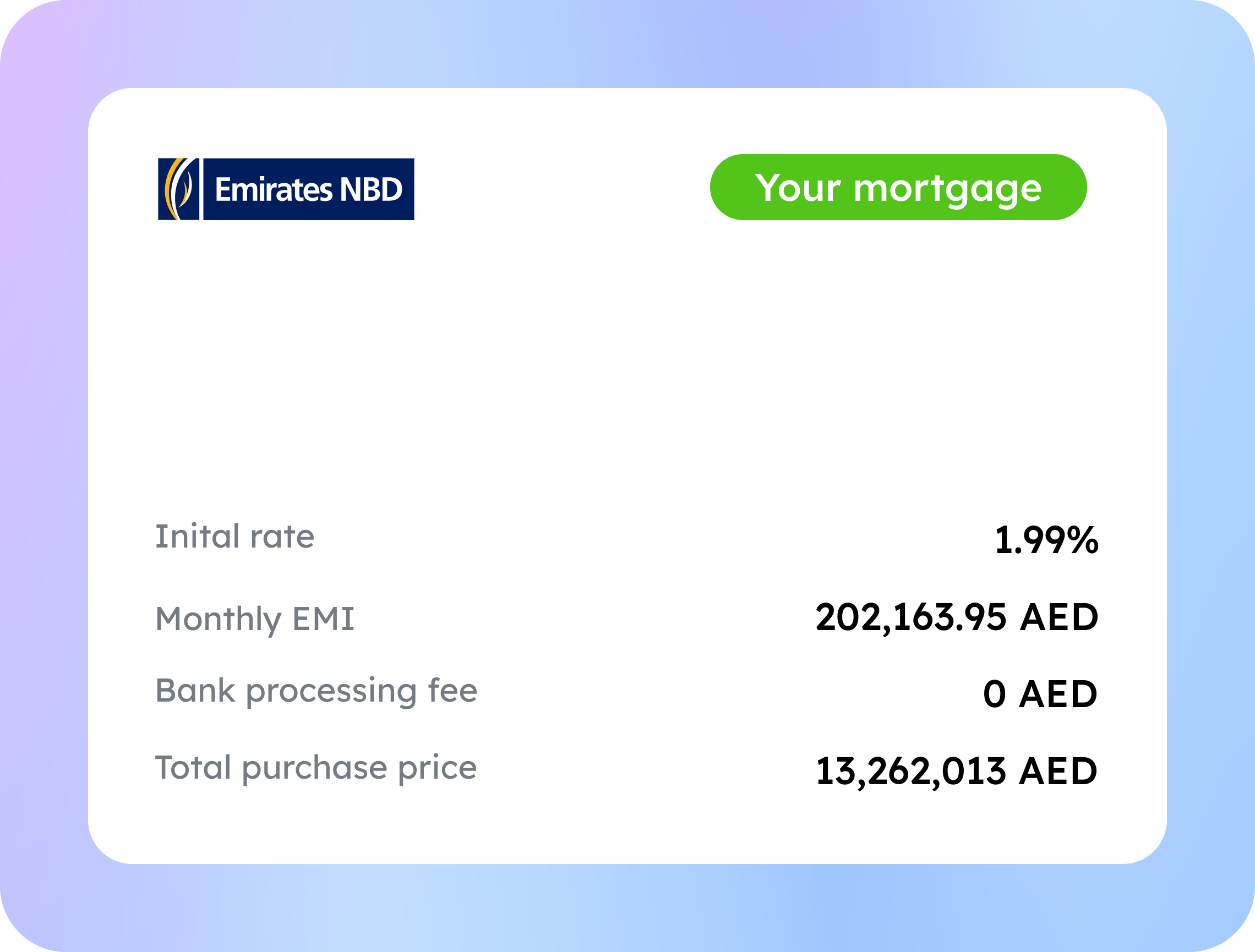
Task: Click the word mortgage in green badge
Action: 947,189
